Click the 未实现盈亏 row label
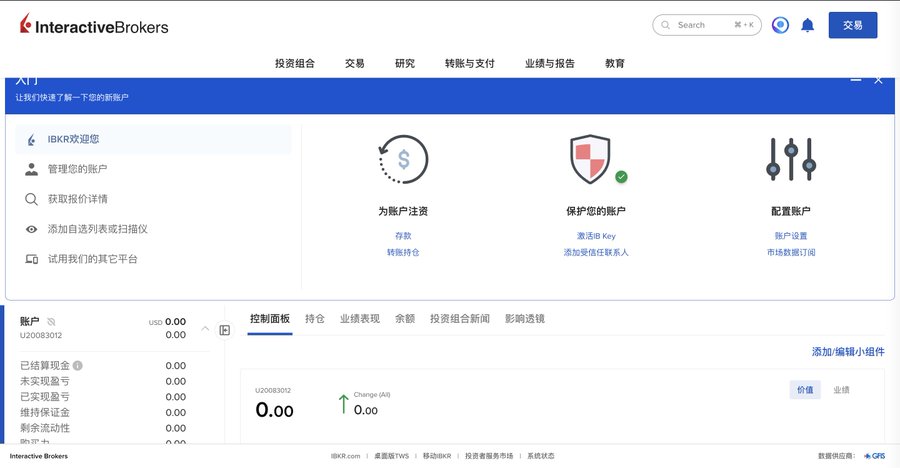The height and width of the screenshot is (468, 900). click(45, 381)
